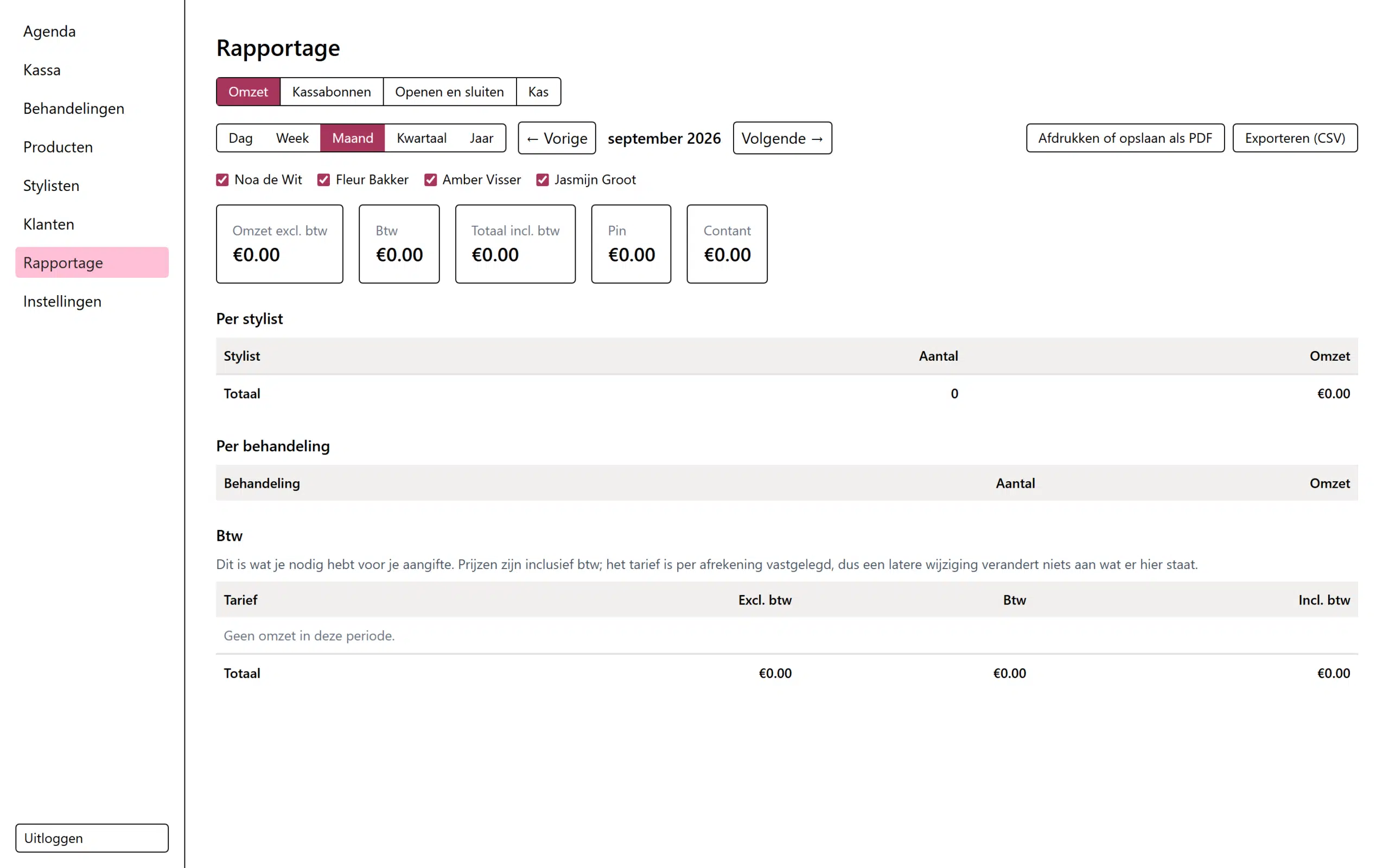The height and width of the screenshot is (868, 1389).
Task: Navigate to Klanten
Action: pyautogui.click(x=92, y=224)
